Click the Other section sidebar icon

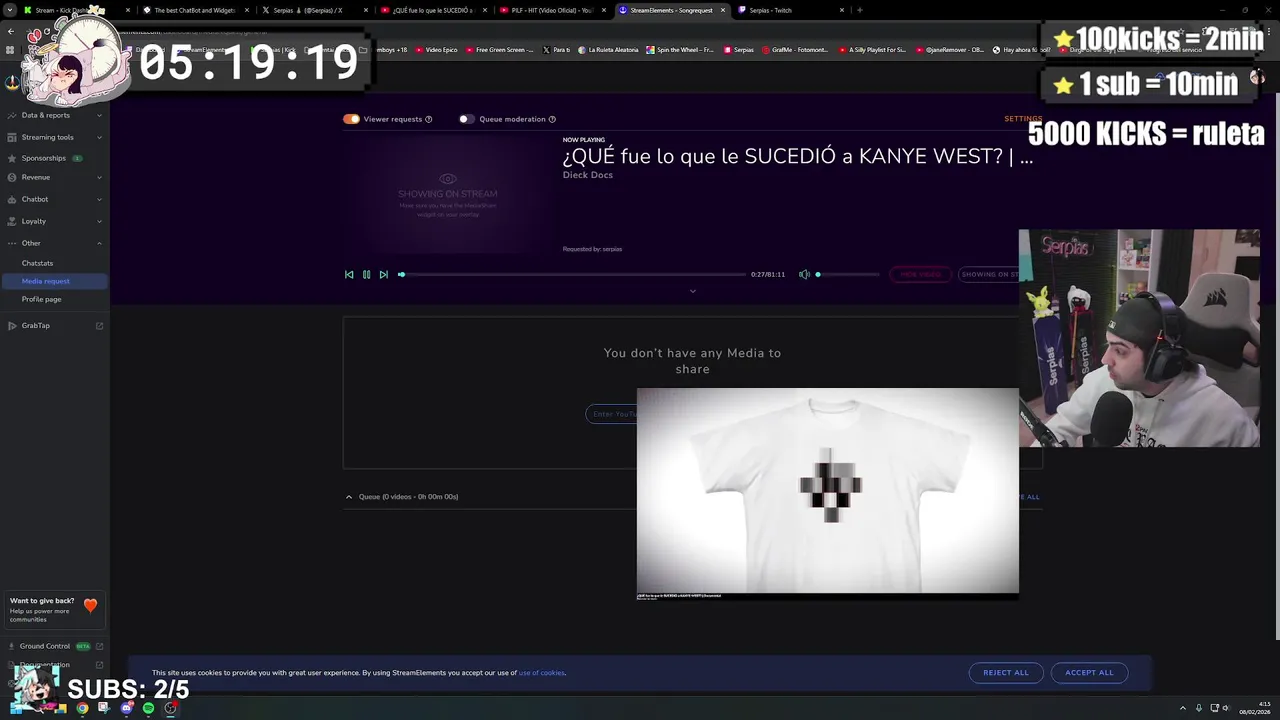pos(13,243)
